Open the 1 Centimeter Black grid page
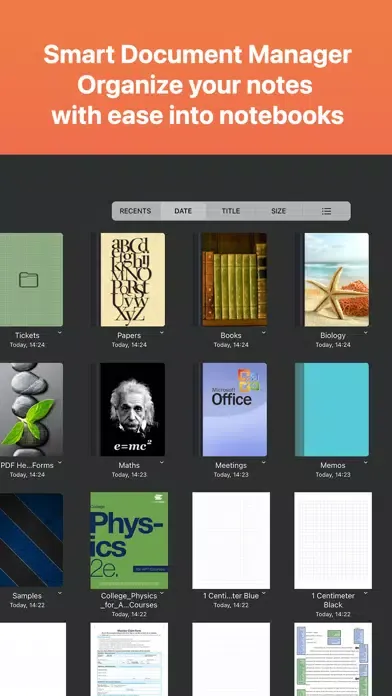Screen dimensions: 392x696 pyautogui.click(x=333, y=540)
